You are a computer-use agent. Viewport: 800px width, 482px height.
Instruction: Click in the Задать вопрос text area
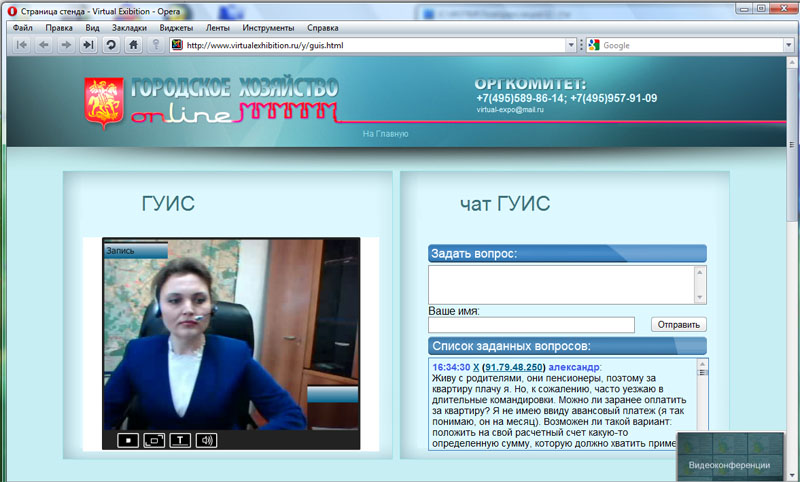[x=562, y=285]
